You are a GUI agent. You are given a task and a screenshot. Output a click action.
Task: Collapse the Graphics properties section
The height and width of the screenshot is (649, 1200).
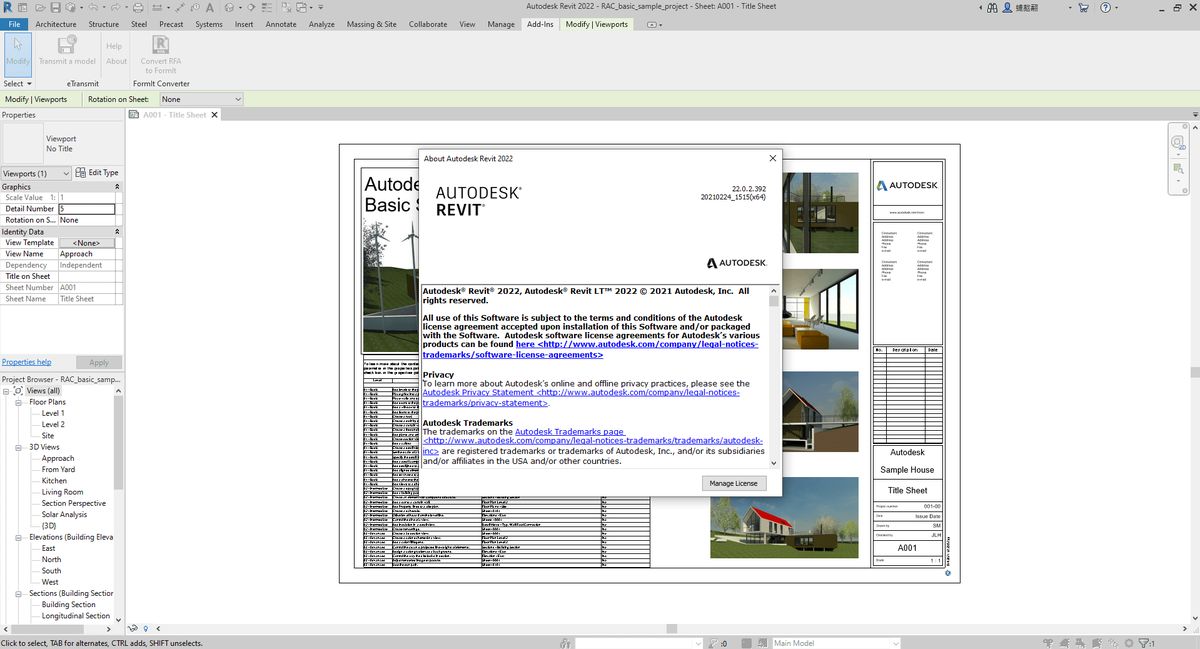117,187
